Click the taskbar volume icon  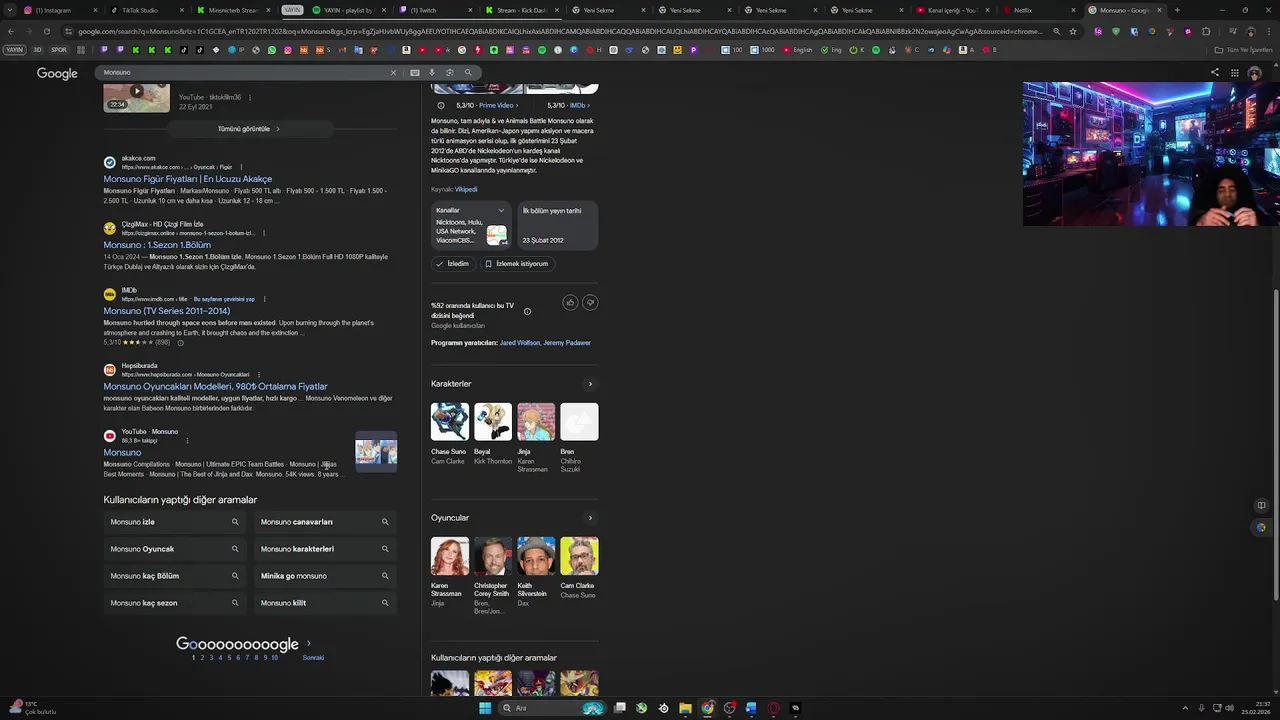[1229, 708]
